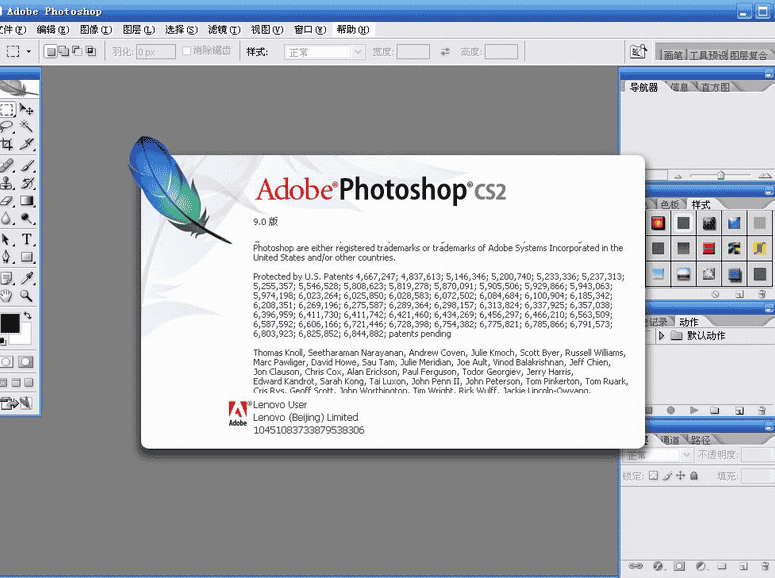Screen dimensions: 775x578
Task: Select the Move tool in the toolbox
Action: click(x=27, y=109)
